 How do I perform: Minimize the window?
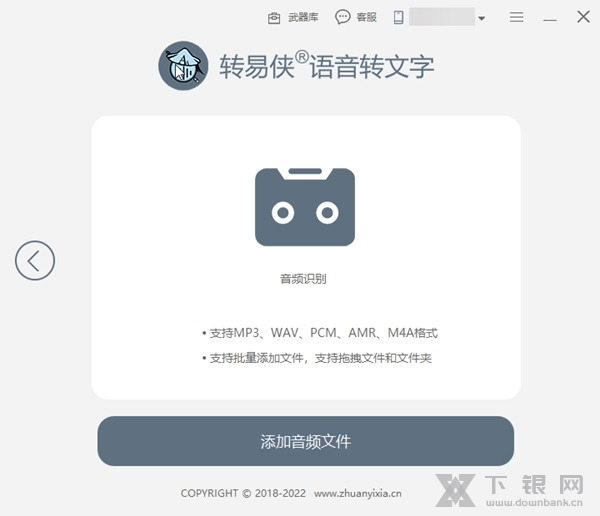550,19
